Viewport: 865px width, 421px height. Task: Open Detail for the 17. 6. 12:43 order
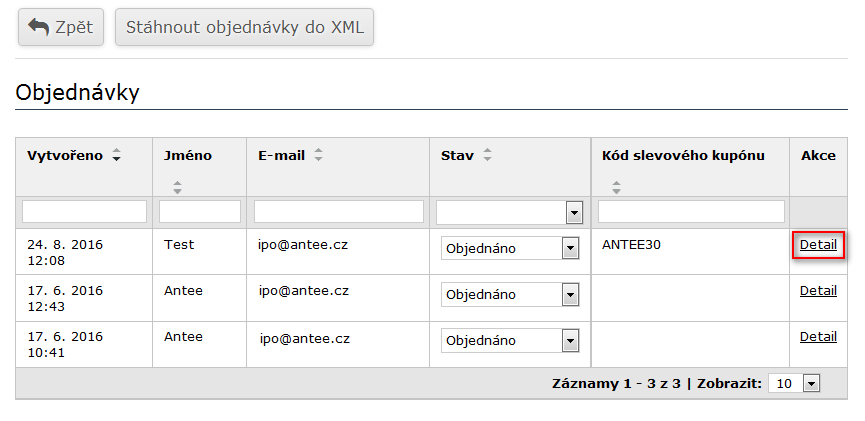[x=818, y=290]
